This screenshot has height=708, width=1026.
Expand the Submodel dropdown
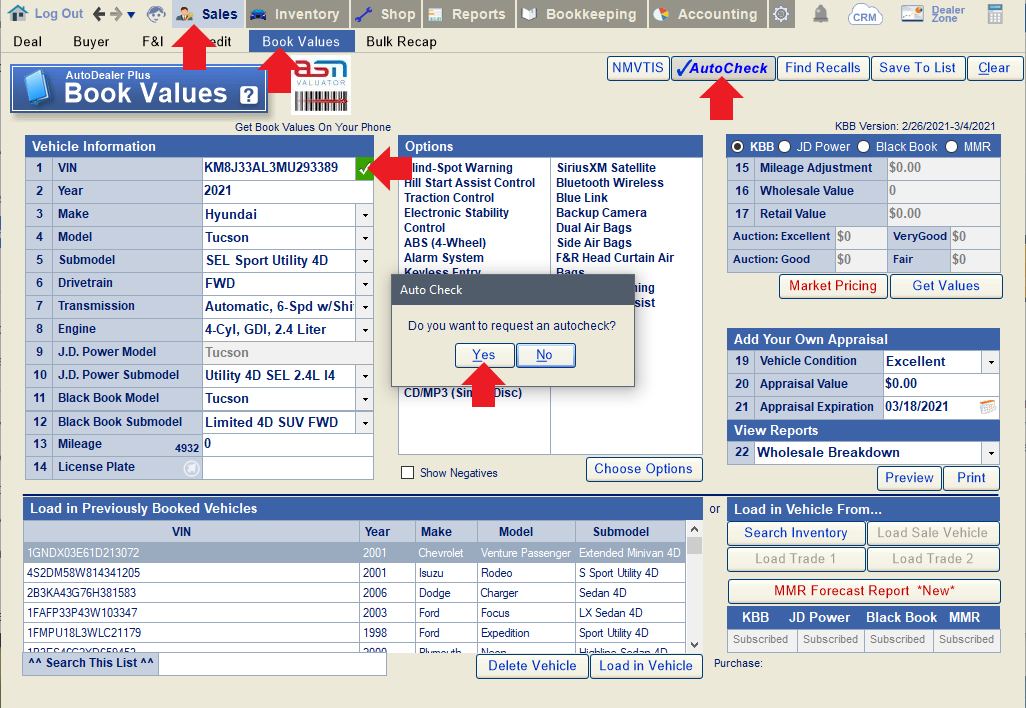pyautogui.click(x=365, y=260)
